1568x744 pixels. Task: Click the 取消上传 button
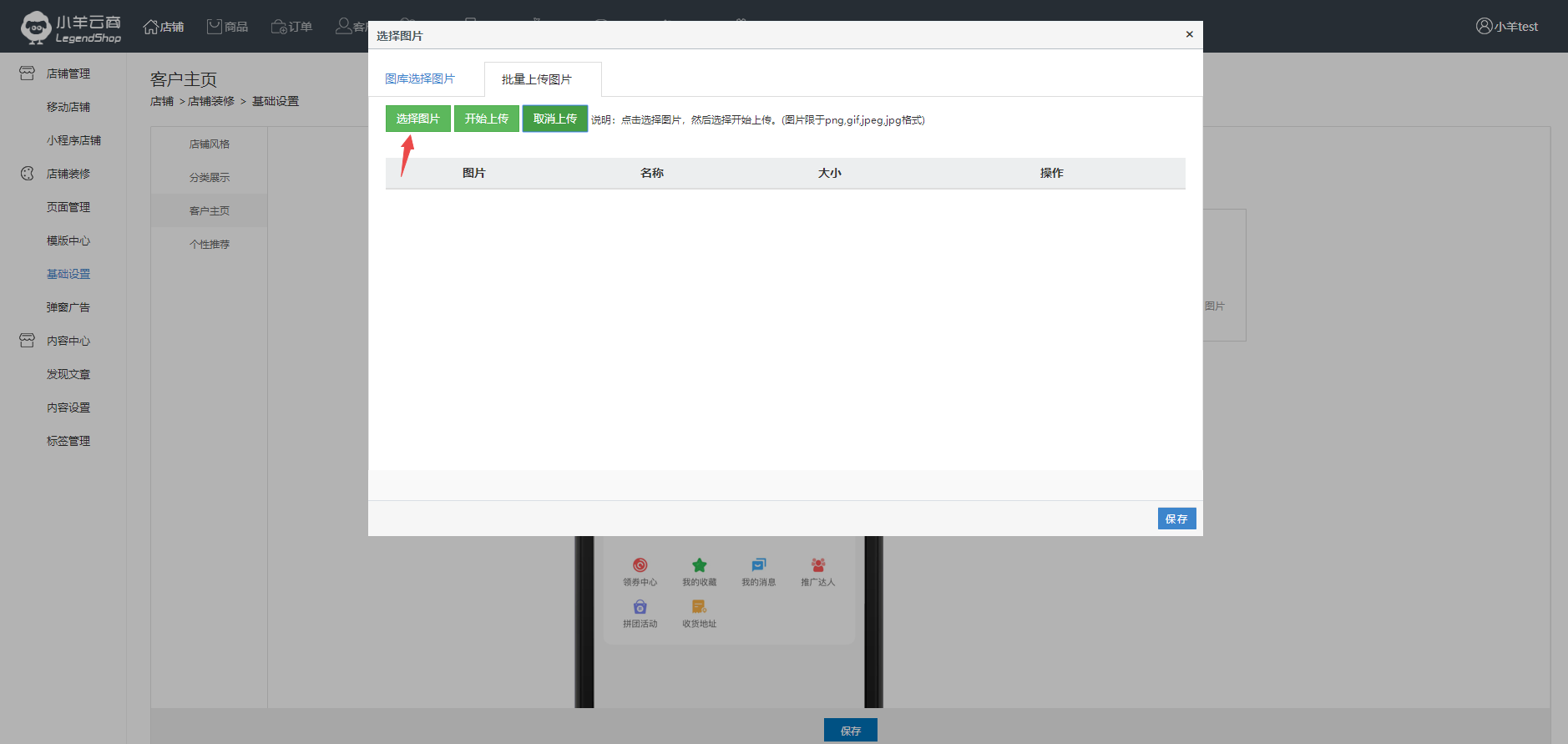pyautogui.click(x=555, y=119)
